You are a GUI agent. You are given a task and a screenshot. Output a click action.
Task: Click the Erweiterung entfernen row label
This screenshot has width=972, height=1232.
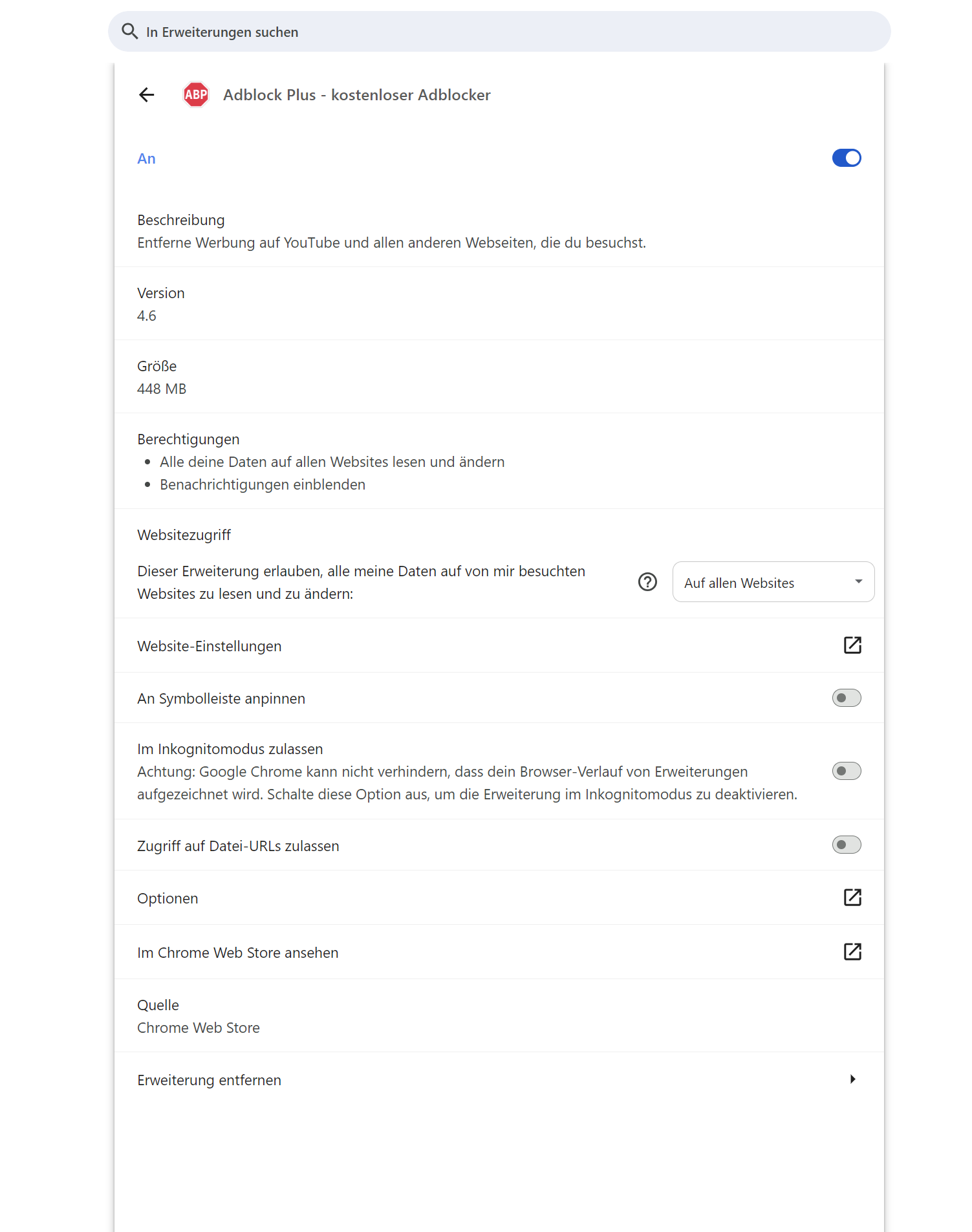(210, 1080)
